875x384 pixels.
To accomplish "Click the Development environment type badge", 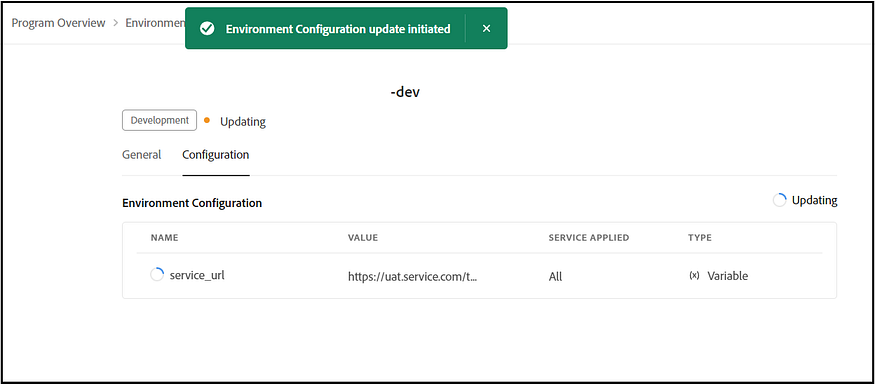I will coord(160,120).
